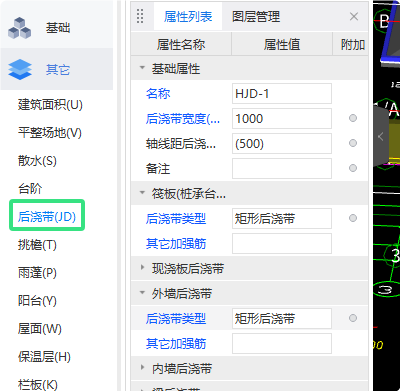Click the 轴线距后浇... property label
Image resolution: width=400 pixels, height=391 pixels.
click(181, 144)
